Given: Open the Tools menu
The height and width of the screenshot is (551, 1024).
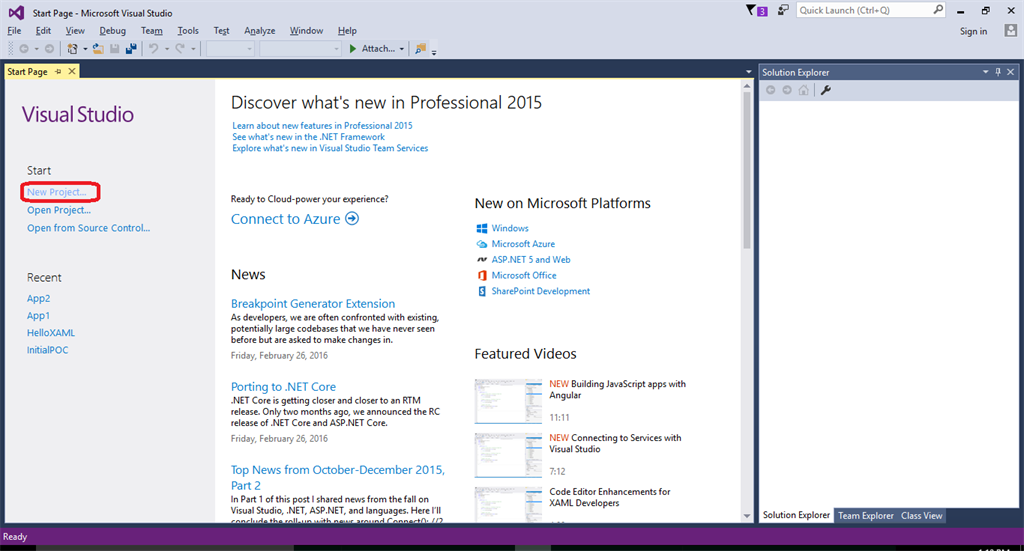Looking at the screenshot, I should coord(188,31).
